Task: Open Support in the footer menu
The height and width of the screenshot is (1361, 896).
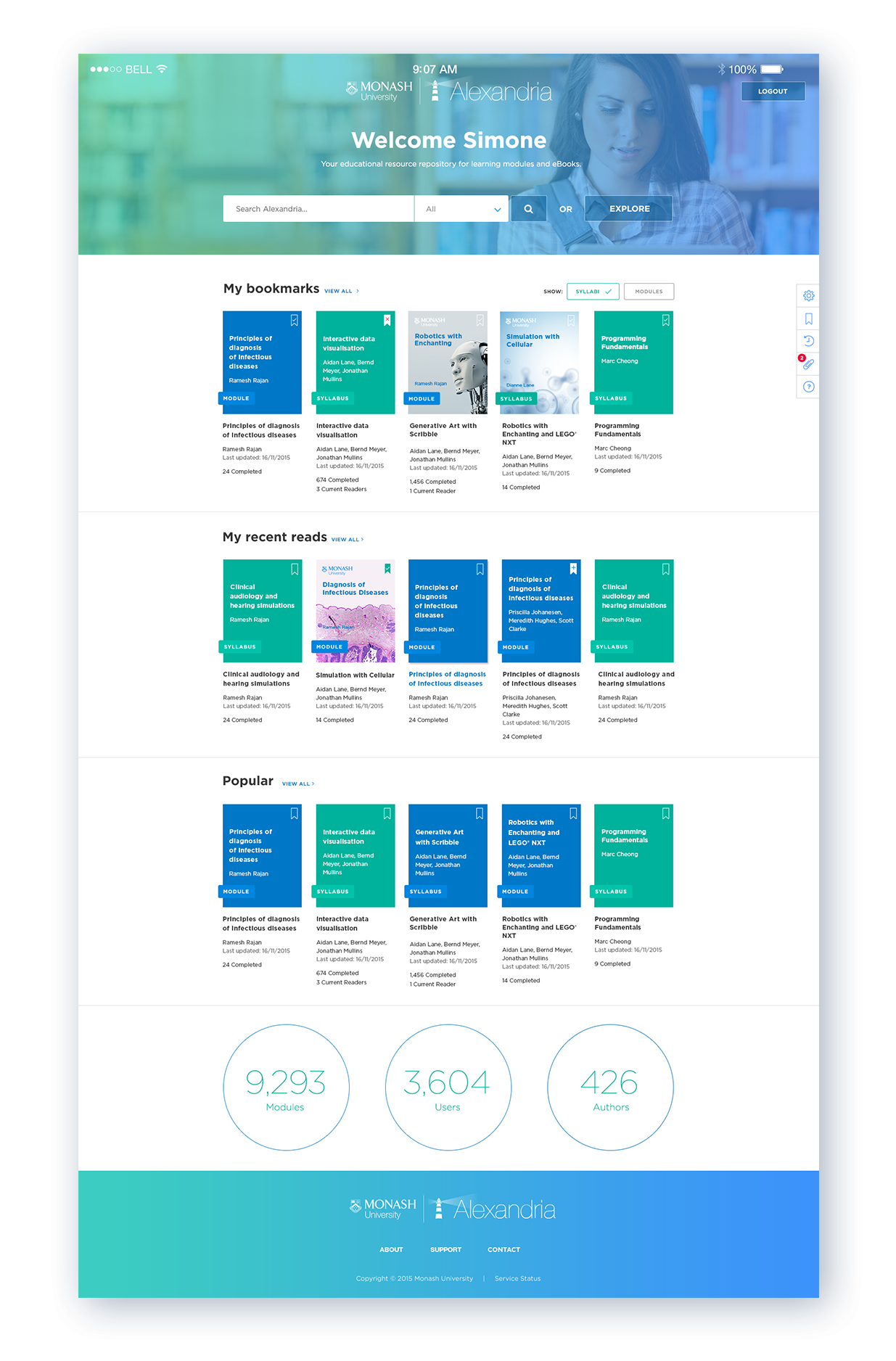Action: click(445, 1249)
